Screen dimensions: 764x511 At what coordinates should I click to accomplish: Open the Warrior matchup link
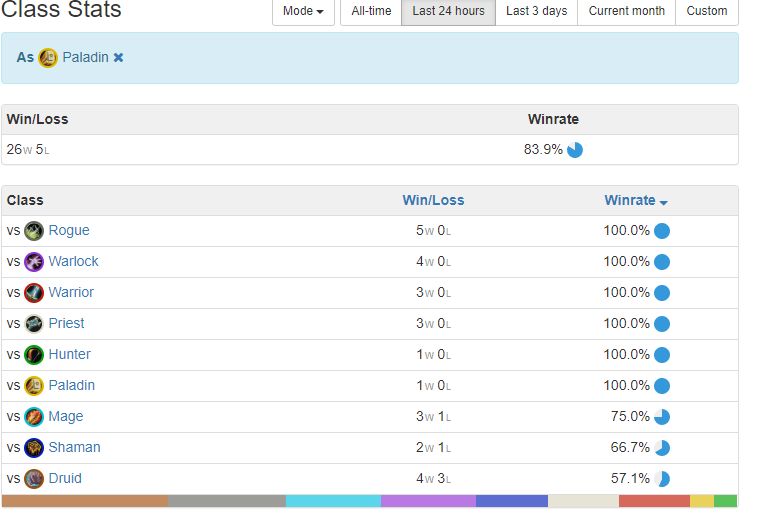pos(71,292)
